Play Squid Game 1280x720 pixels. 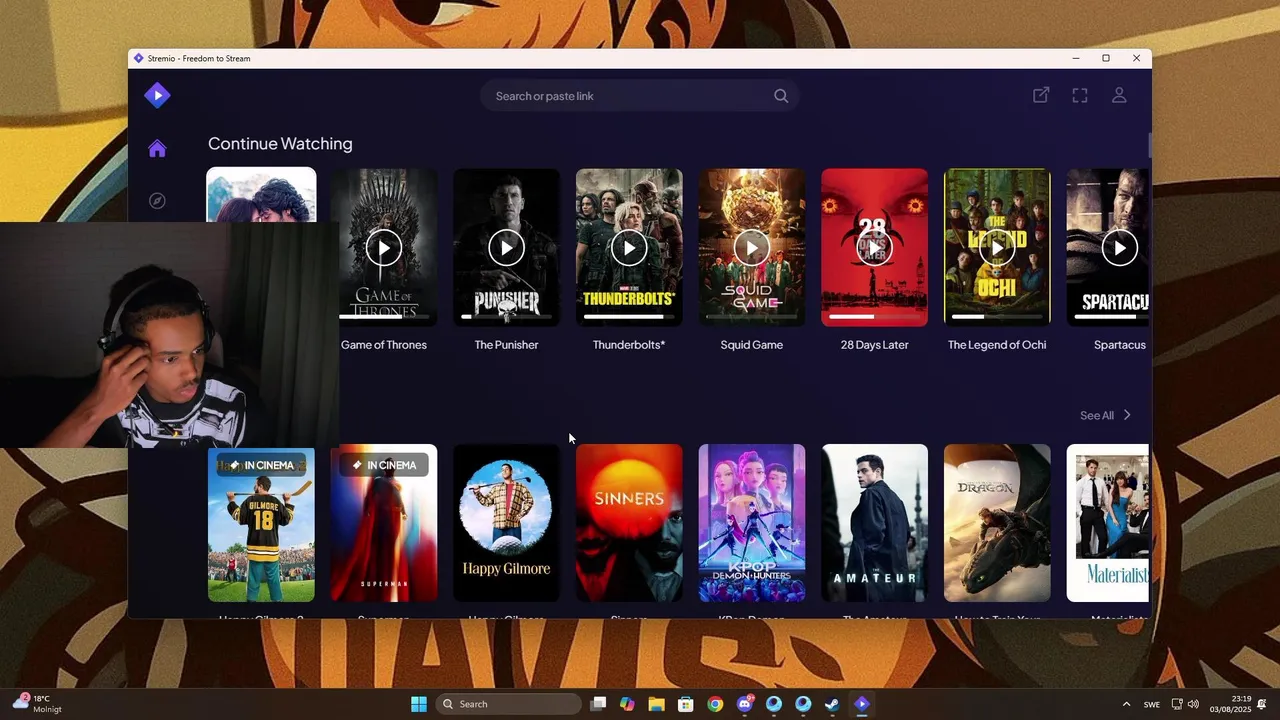[752, 248]
